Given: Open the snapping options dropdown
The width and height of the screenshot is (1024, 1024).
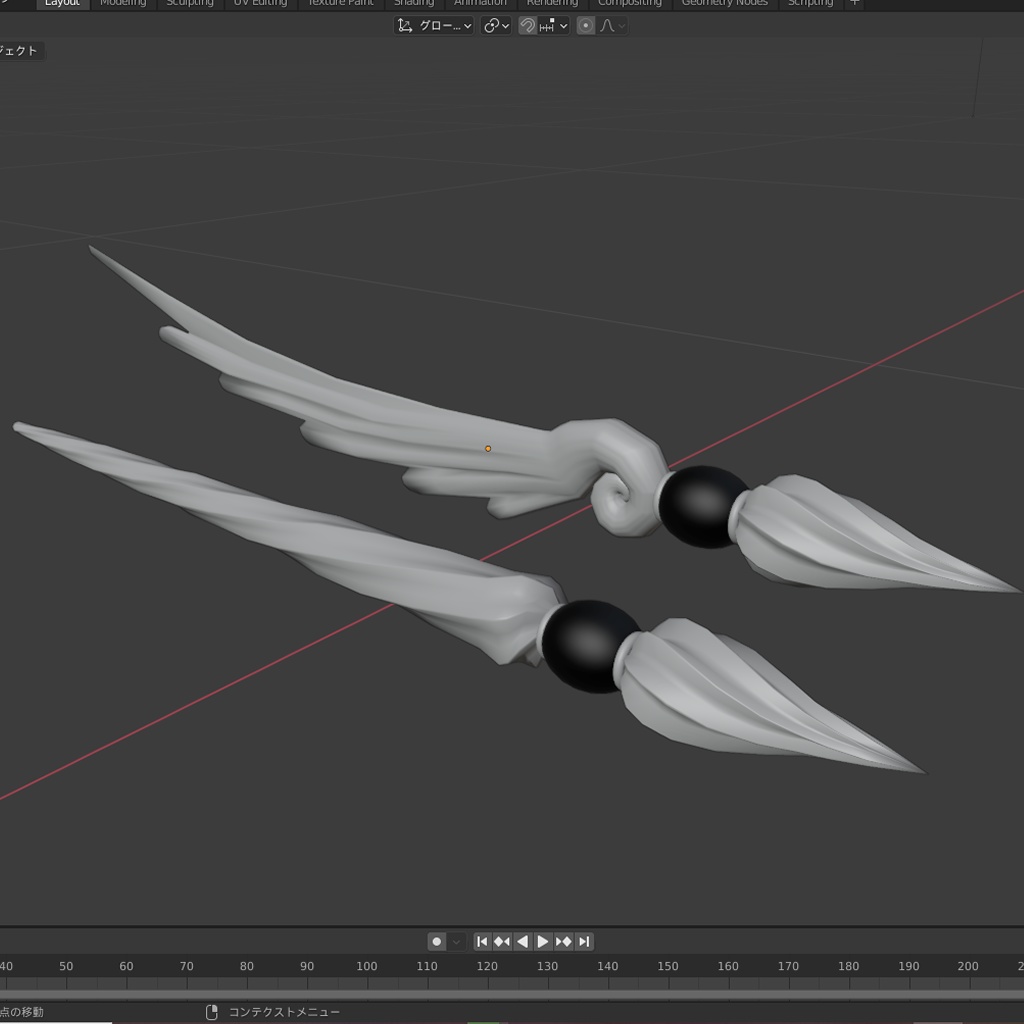Looking at the screenshot, I should click(554, 25).
